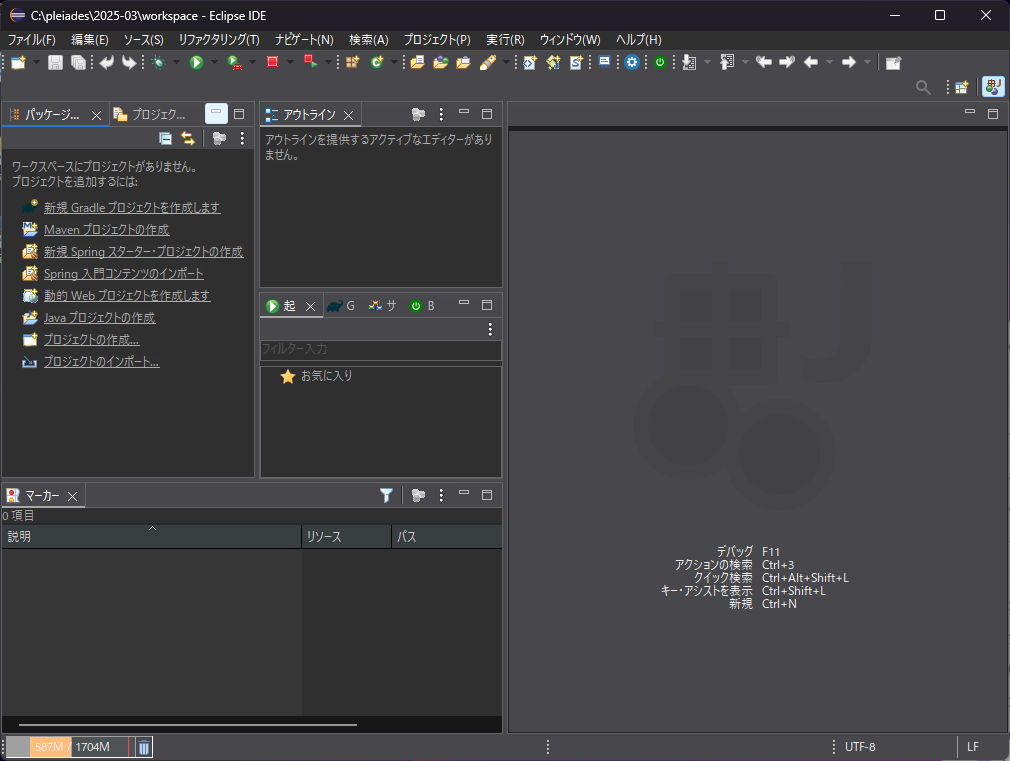The width and height of the screenshot is (1010, 761).
Task: Click the Previous Annotation icon
Action: point(727,63)
